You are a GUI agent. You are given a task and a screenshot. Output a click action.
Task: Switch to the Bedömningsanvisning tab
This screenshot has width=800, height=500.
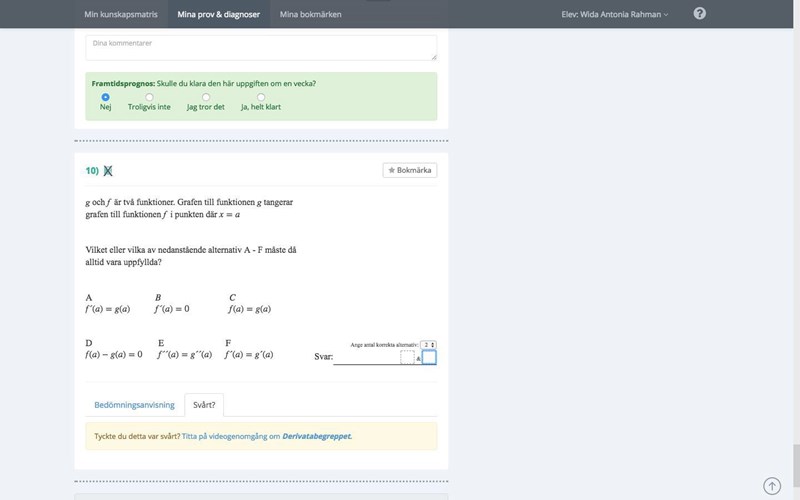134,405
